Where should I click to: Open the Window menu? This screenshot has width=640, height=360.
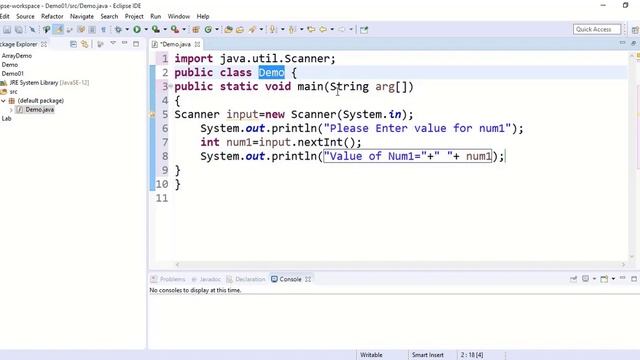tap(179, 16)
